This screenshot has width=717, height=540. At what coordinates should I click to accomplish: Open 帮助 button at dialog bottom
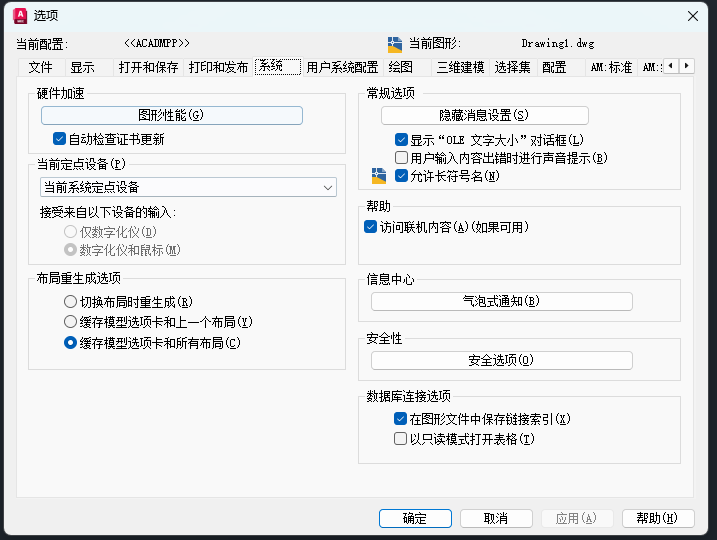point(658,518)
